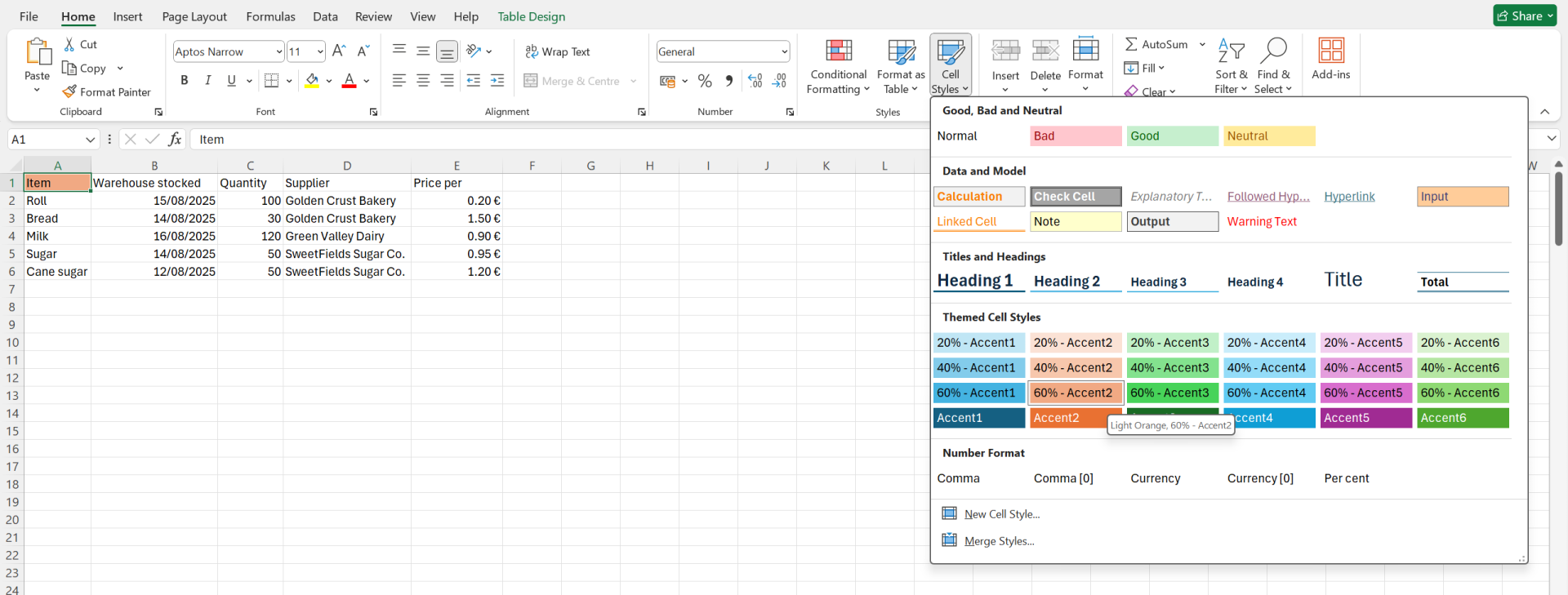Open the Add-ins icon

[x=1331, y=51]
